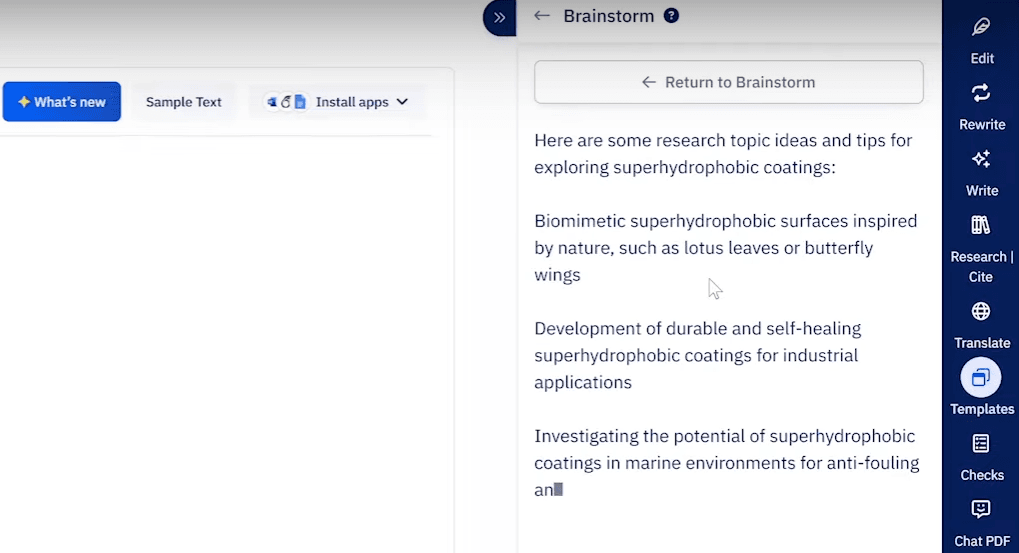Open the Templates tool
This screenshot has width=1019, height=553.
[x=981, y=387]
